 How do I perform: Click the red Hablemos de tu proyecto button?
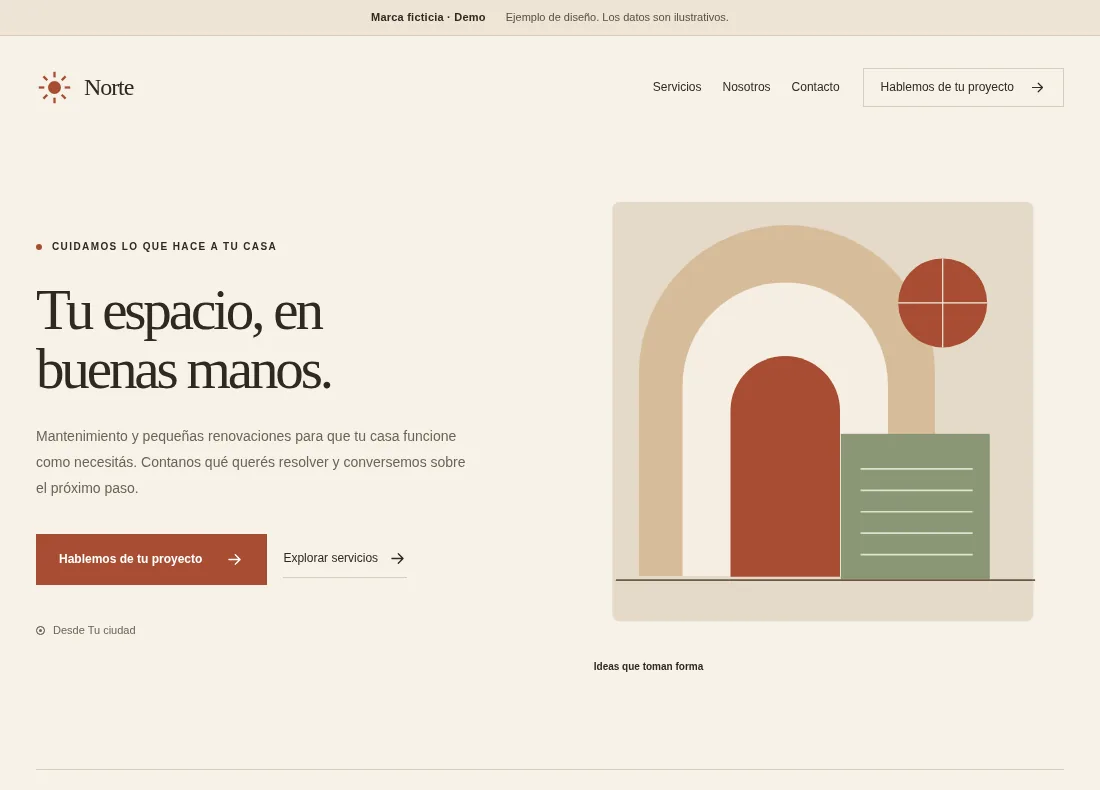coord(152,559)
